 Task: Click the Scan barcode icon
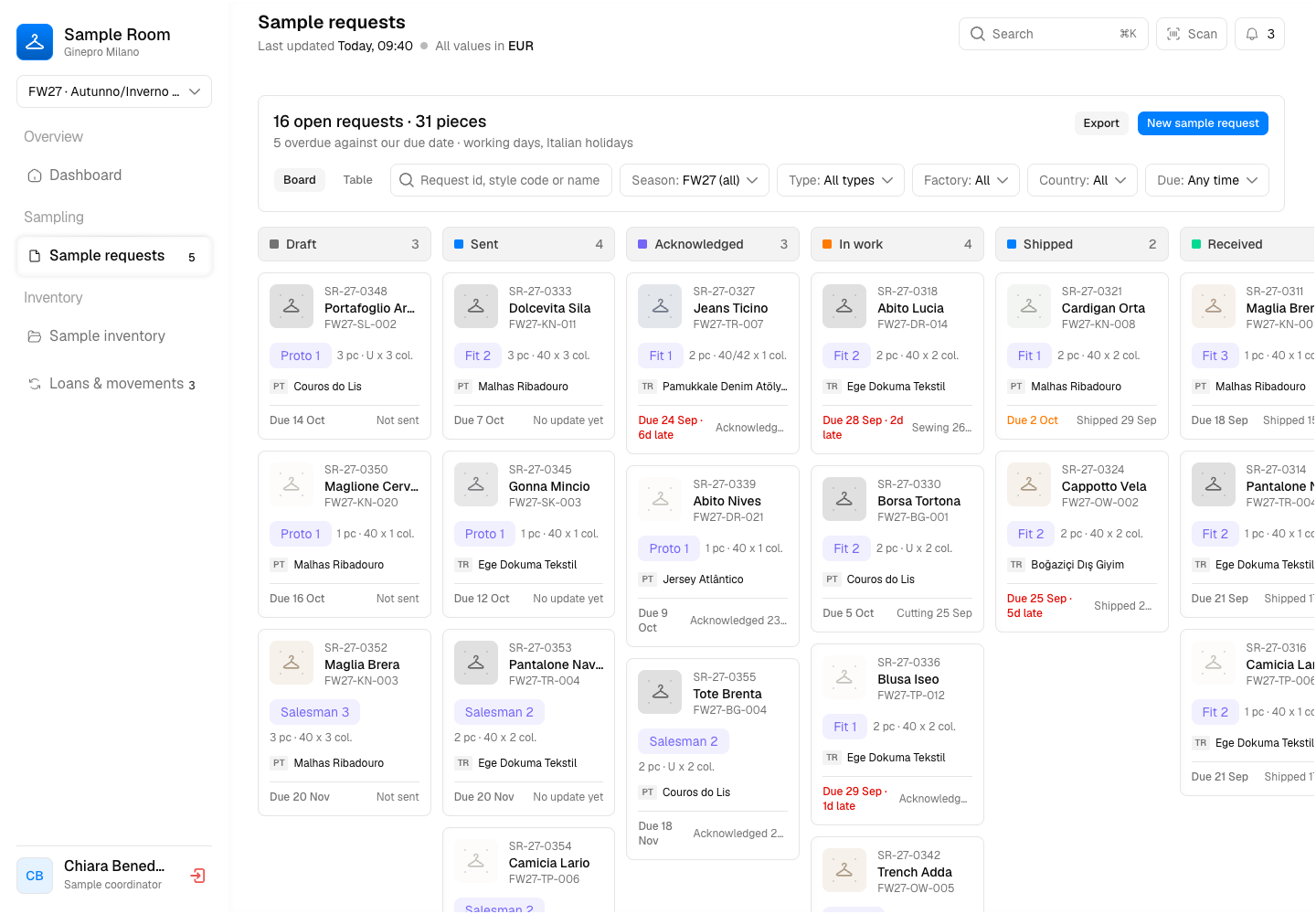coord(1173,34)
